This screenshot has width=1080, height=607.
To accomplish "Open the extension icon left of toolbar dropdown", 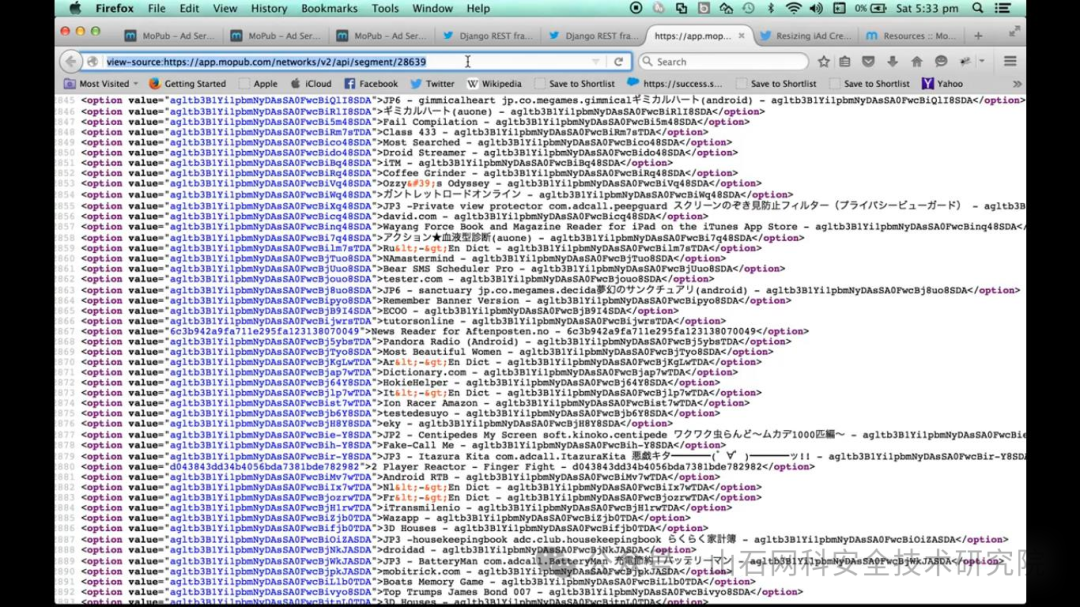I will [965, 61].
